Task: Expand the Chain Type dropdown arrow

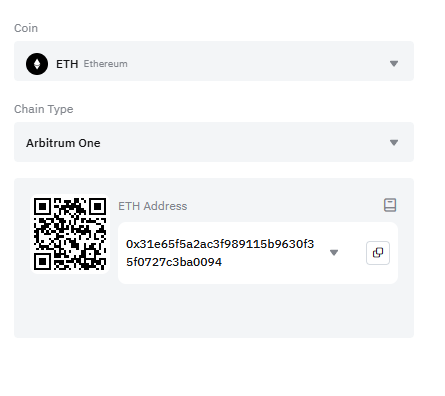Action: point(394,143)
